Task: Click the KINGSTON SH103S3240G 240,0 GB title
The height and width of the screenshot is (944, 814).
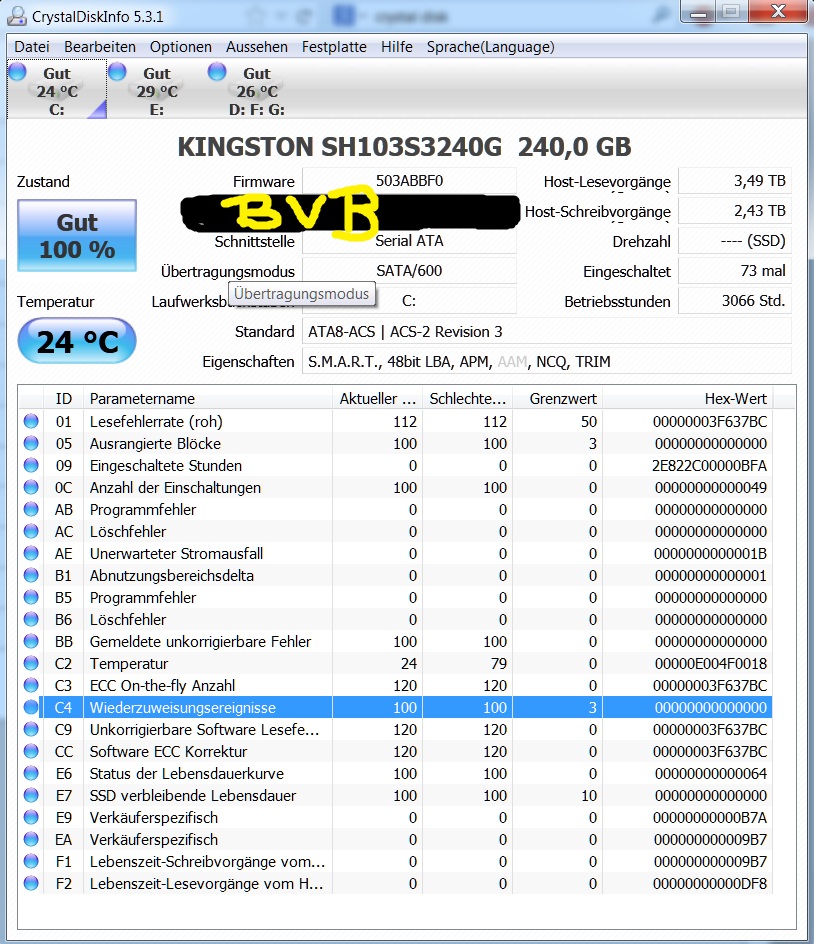Action: 405,147
